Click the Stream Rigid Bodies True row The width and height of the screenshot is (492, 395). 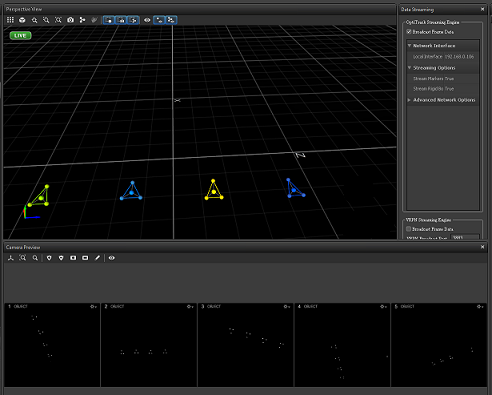tap(443, 89)
